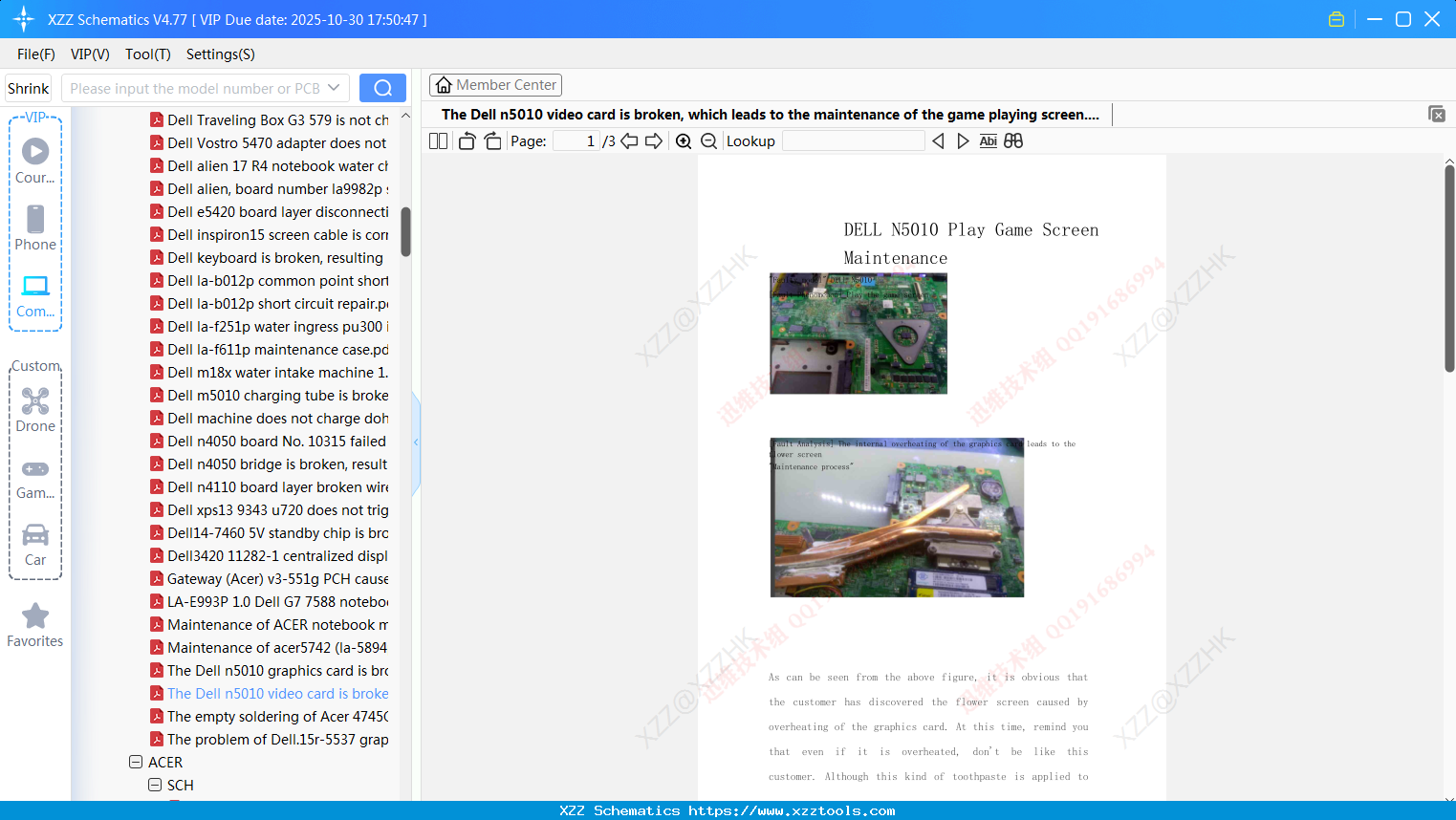Find next lookup match
Image resolution: width=1456 pixels, height=820 pixels.
tap(963, 140)
